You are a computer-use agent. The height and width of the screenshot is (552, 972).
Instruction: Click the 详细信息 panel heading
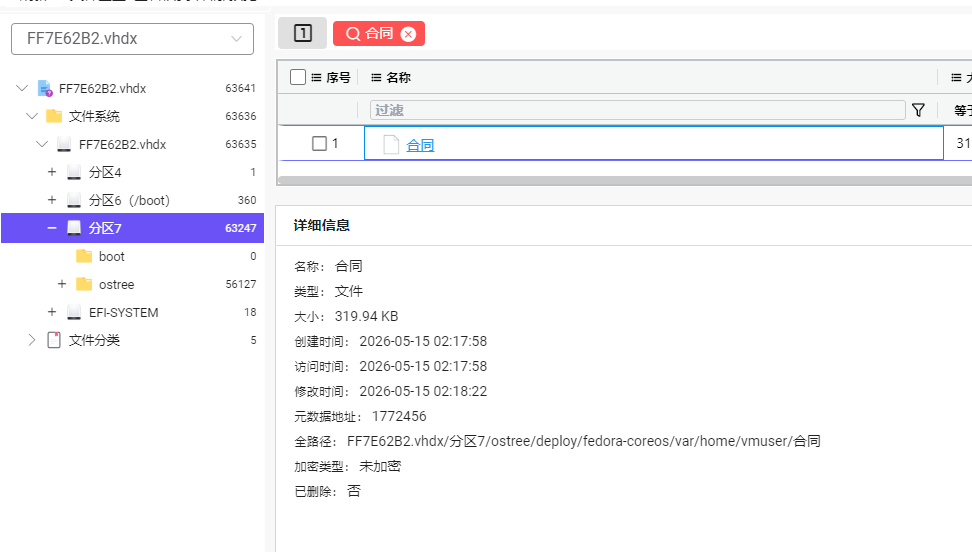[x=322, y=226]
